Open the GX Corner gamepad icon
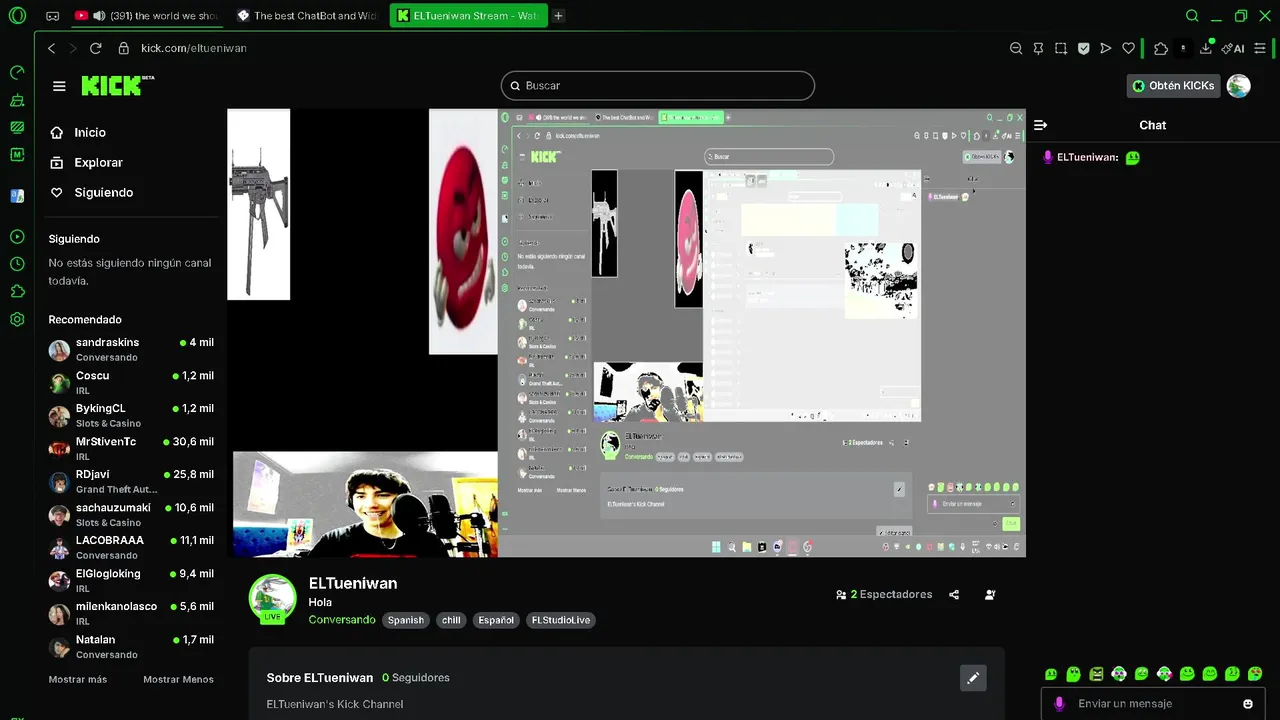The image size is (1280, 720). pyautogui.click(x=53, y=16)
